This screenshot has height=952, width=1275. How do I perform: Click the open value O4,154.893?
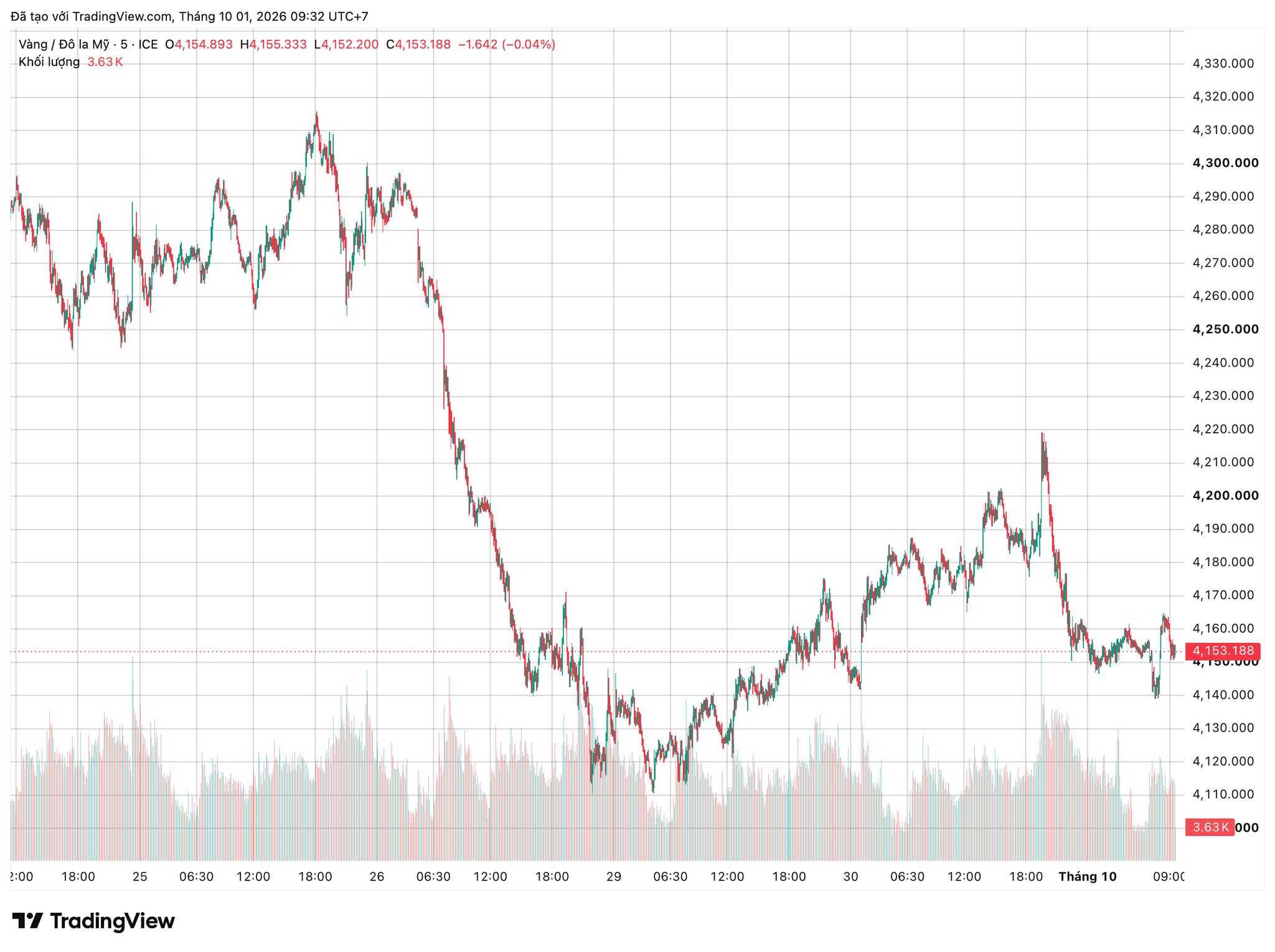point(199,44)
